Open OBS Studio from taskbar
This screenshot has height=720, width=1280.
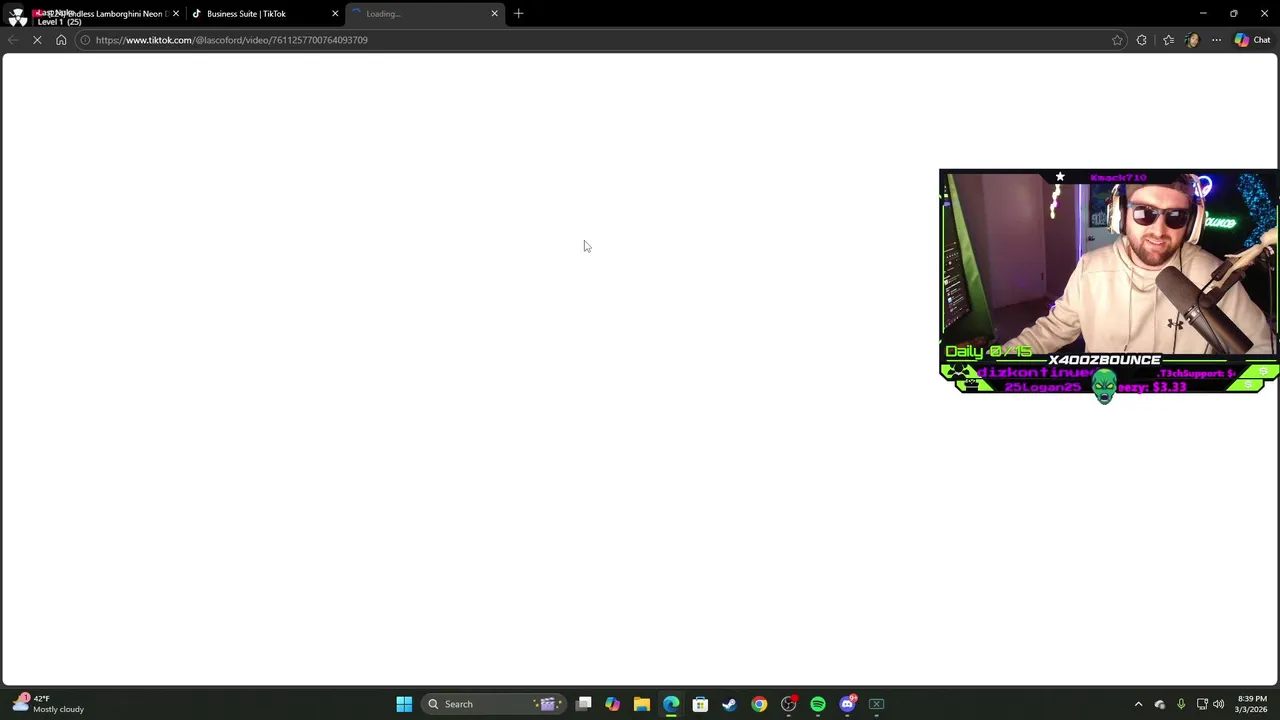[x=788, y=704]
